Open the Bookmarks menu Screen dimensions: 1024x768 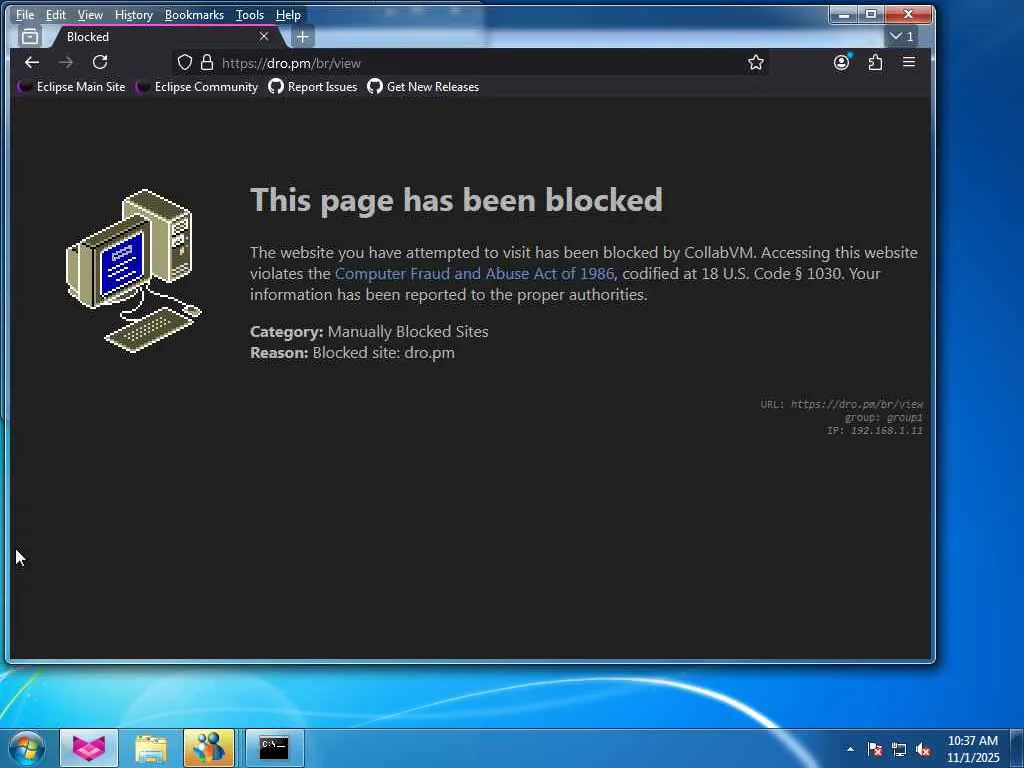(194, 14)
